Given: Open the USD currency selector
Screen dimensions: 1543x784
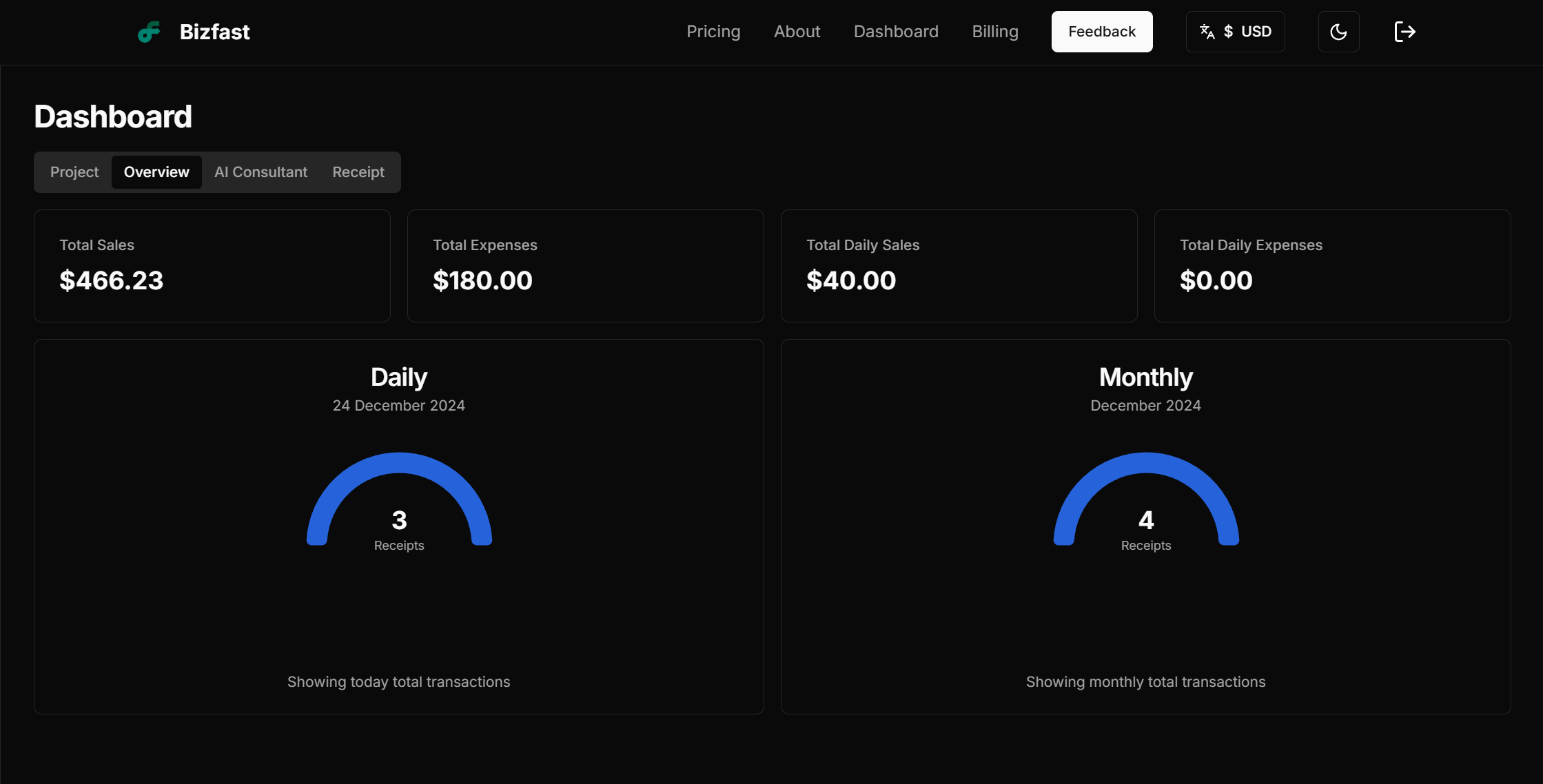Looking at the screenshot, I should tap(1248, 32).
